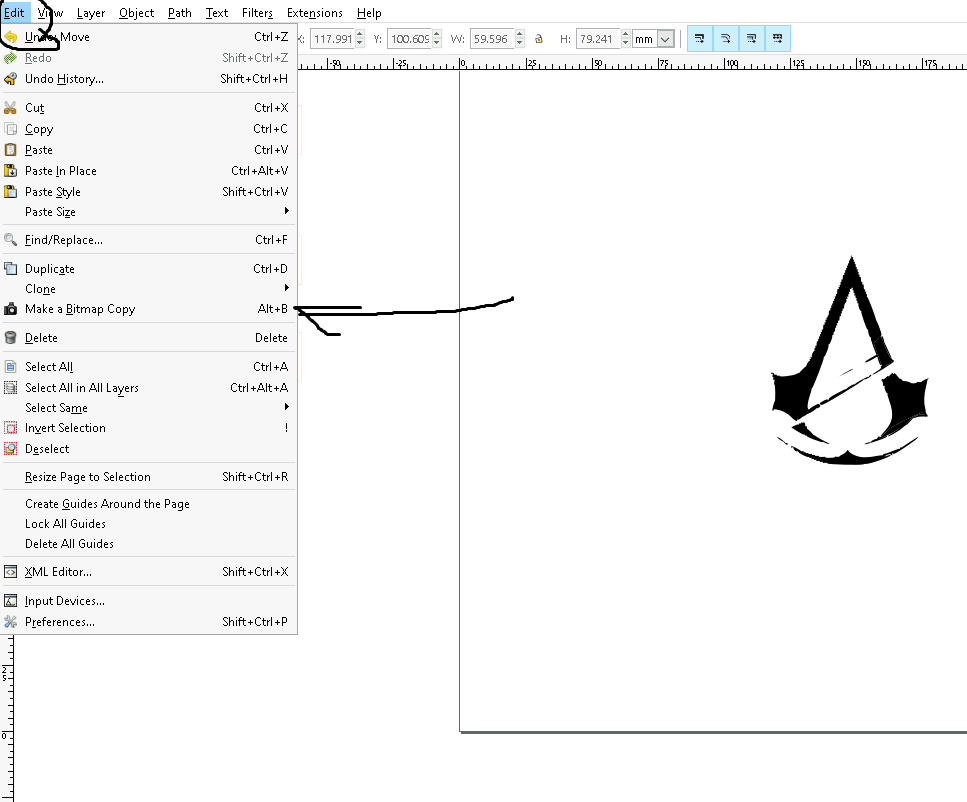Increase the W width spinner value
Viewport: 967px width, 802px height.
[x=517, y=35]
